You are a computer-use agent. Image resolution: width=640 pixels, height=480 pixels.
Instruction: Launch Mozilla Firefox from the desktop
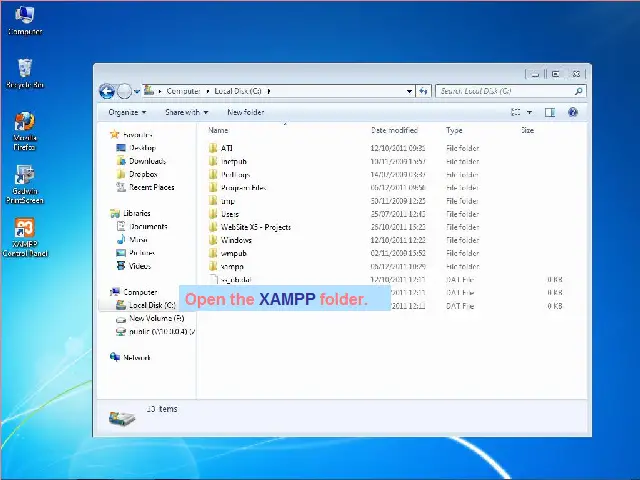pos(24,131)
